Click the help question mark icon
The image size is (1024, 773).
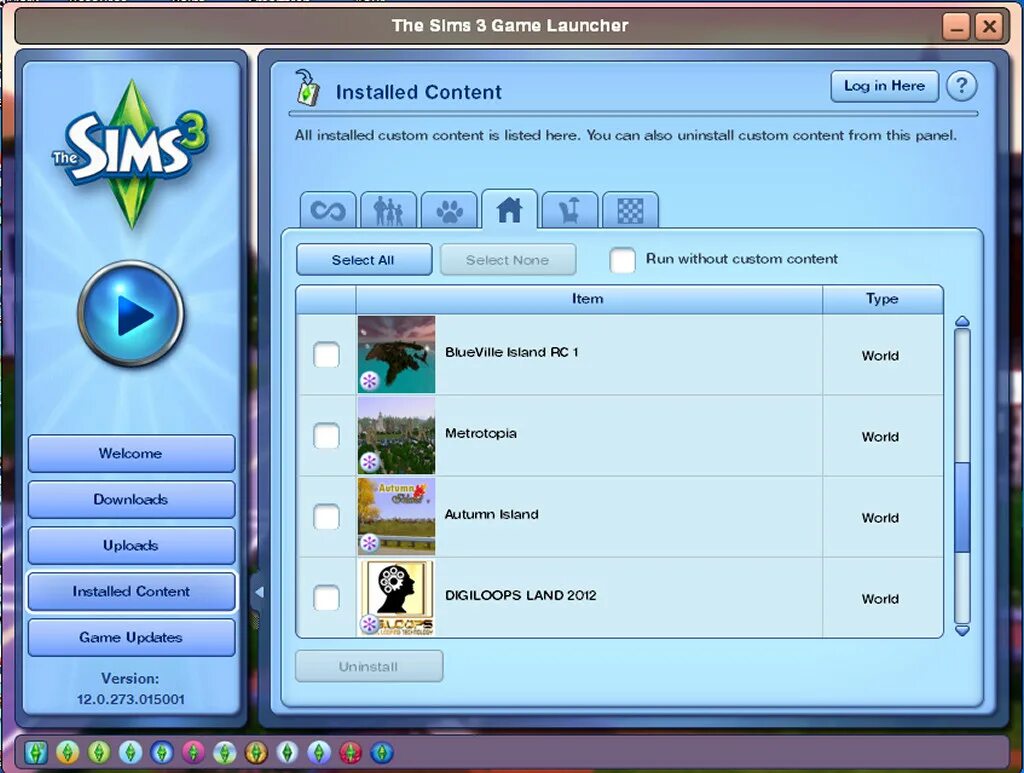(x=961, y=86)
